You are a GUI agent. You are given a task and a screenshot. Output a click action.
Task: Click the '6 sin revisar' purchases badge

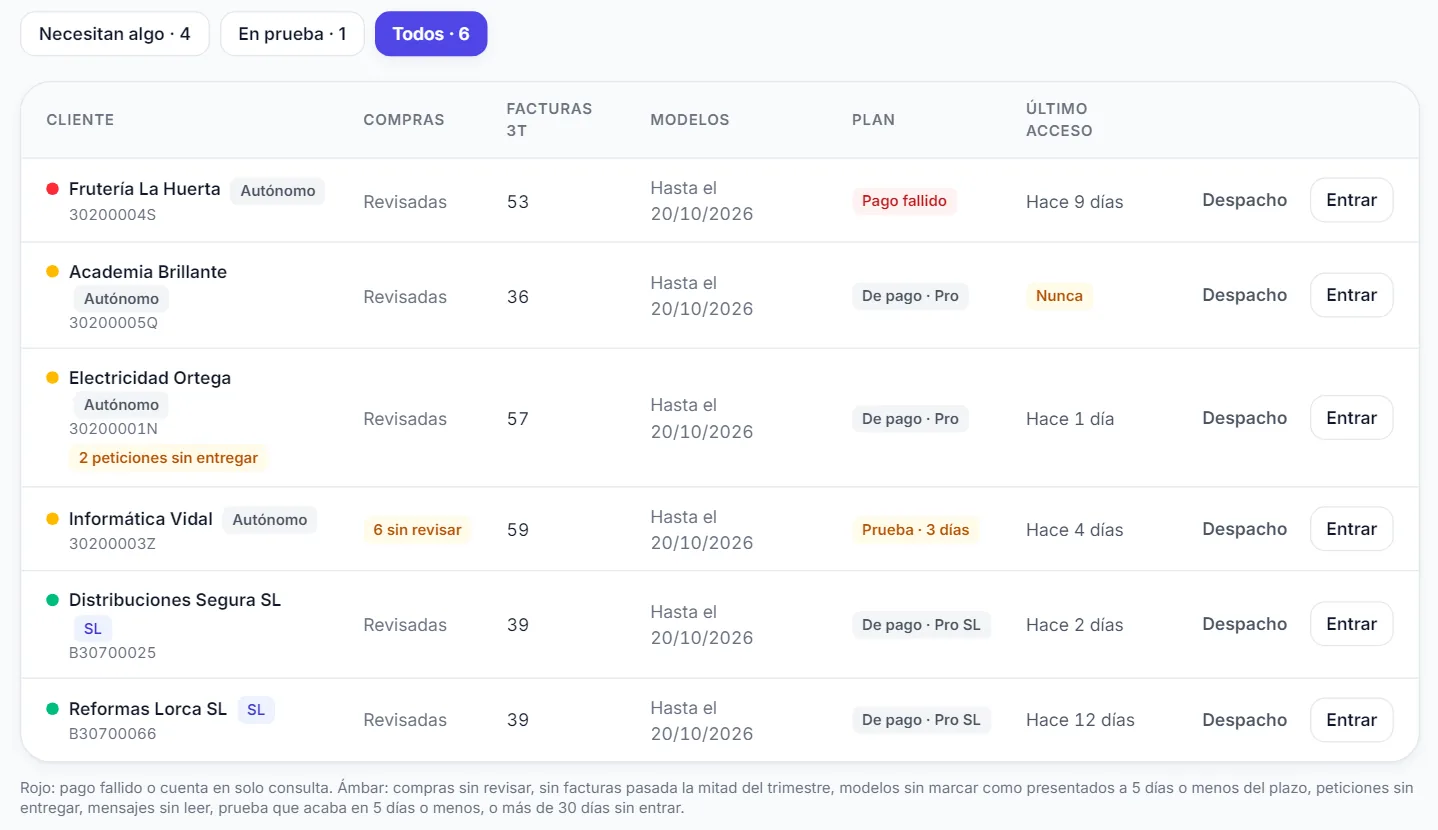coord(417,530)
